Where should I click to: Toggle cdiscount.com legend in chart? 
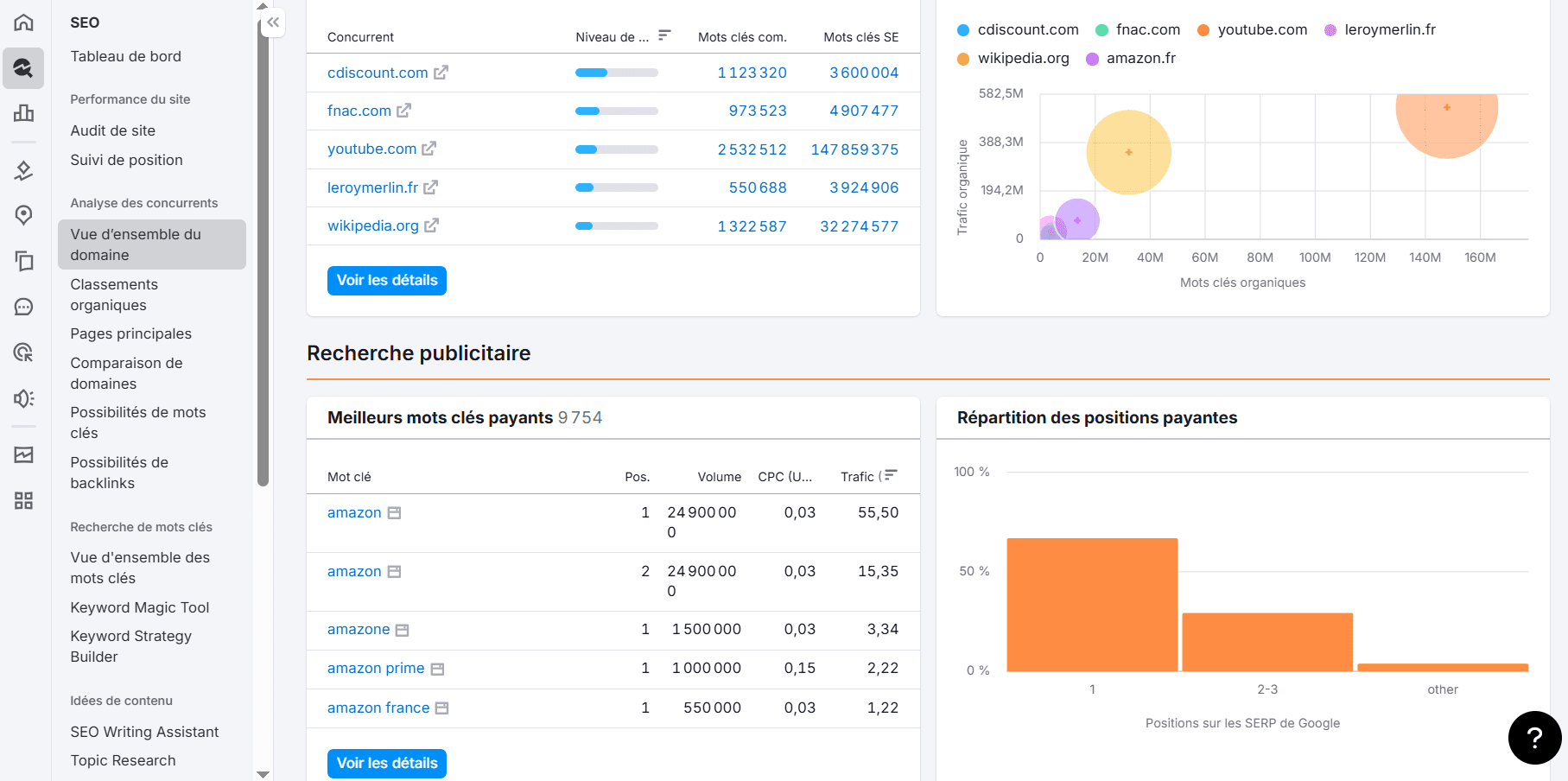click(x=1018, y=29)
